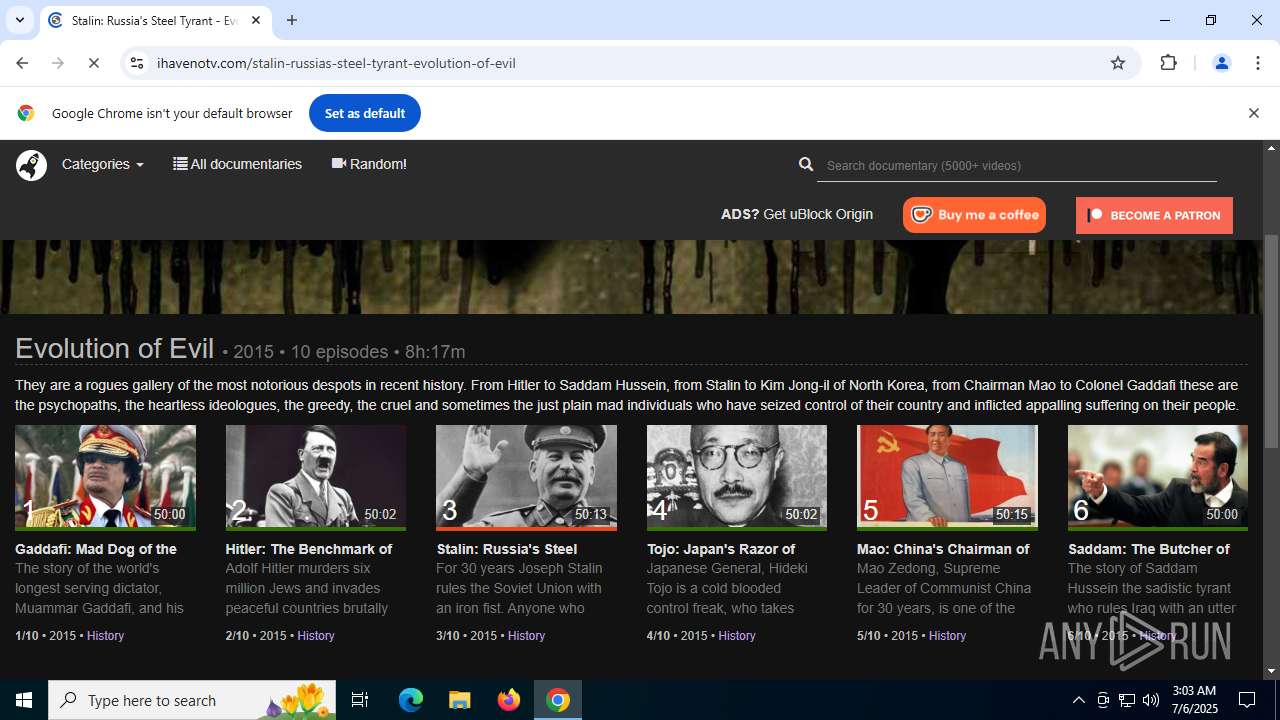The image size is (1280, 720).
Task: Click the page vertical scrollbar
Action: pyautogui.click(x=1271, y=340)
